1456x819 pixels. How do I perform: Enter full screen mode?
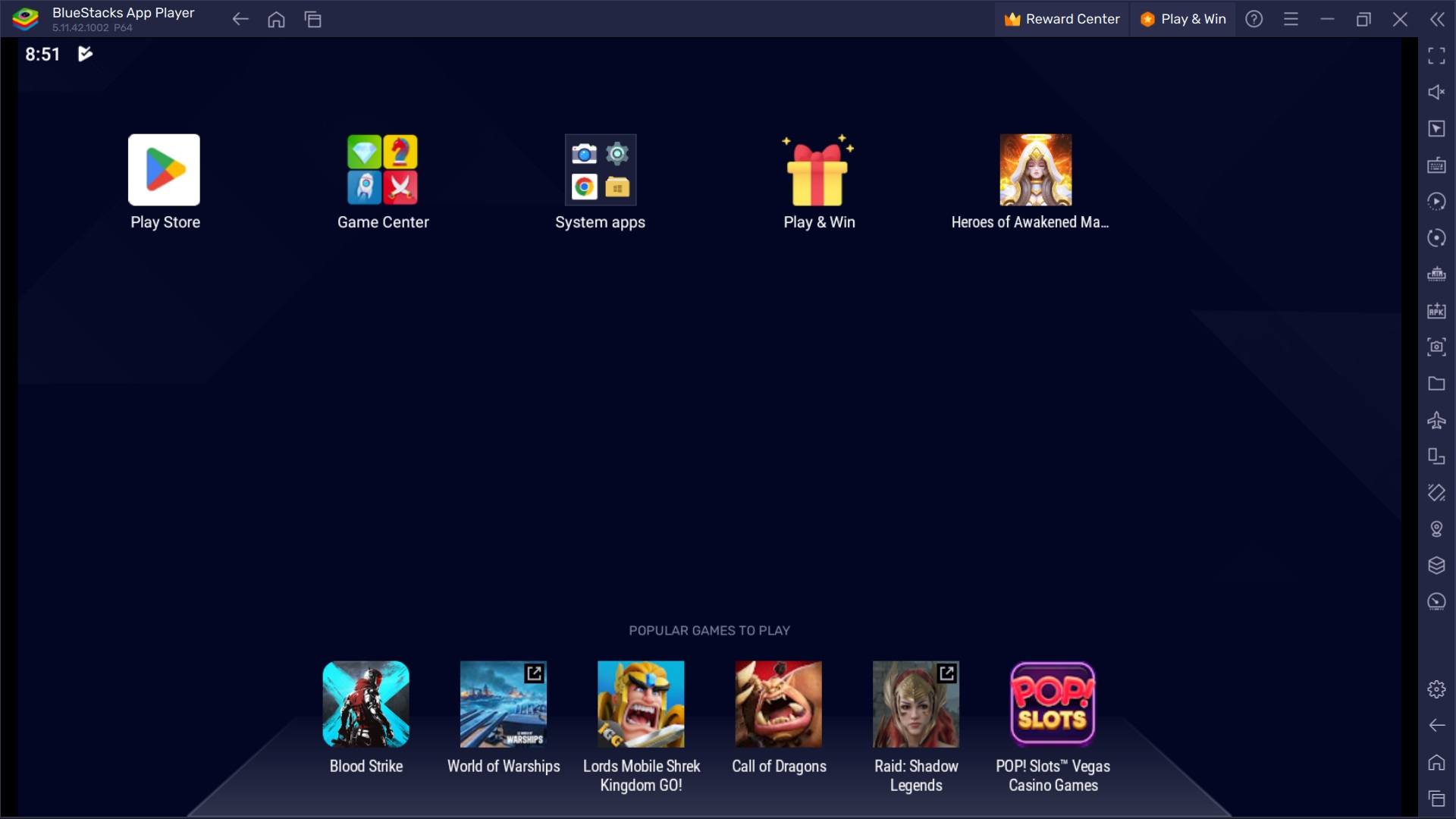(1436, 55)
